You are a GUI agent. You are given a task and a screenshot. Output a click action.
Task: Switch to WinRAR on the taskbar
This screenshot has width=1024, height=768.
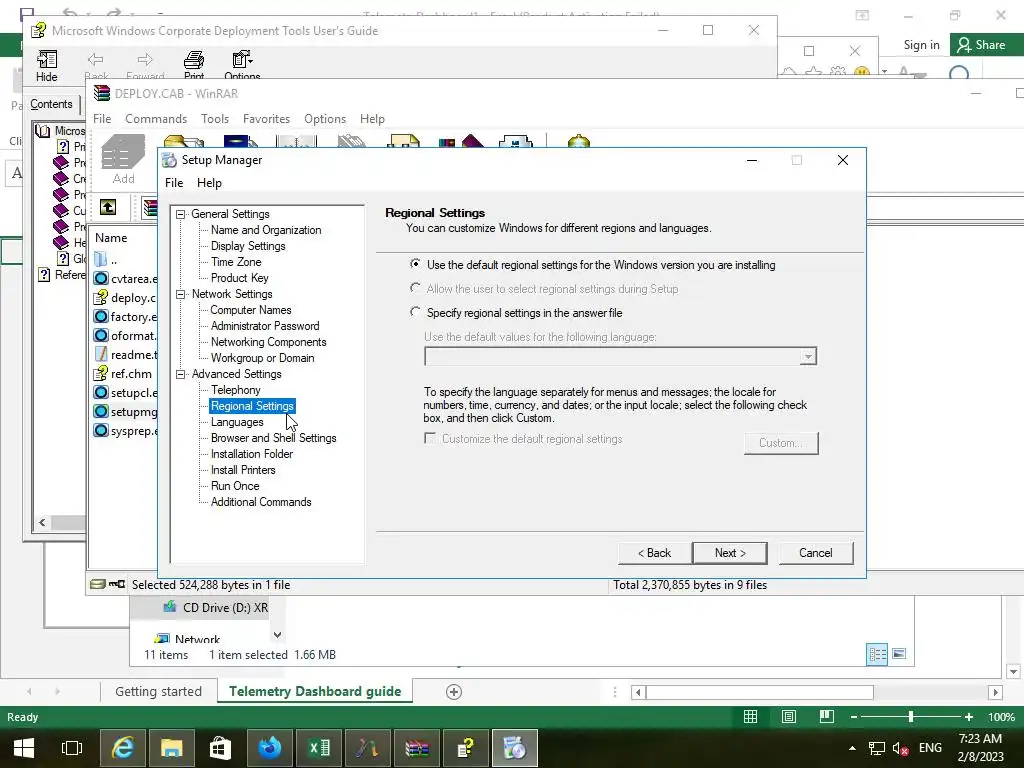coord(416,748)
